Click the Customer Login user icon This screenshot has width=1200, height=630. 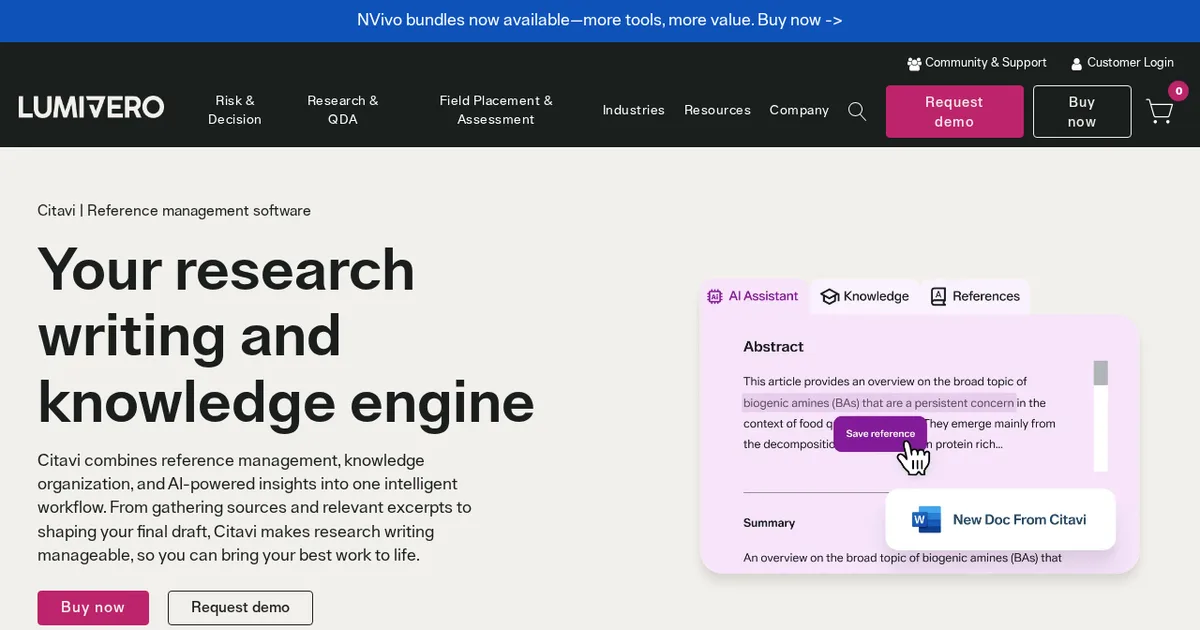pos(1076,63)
